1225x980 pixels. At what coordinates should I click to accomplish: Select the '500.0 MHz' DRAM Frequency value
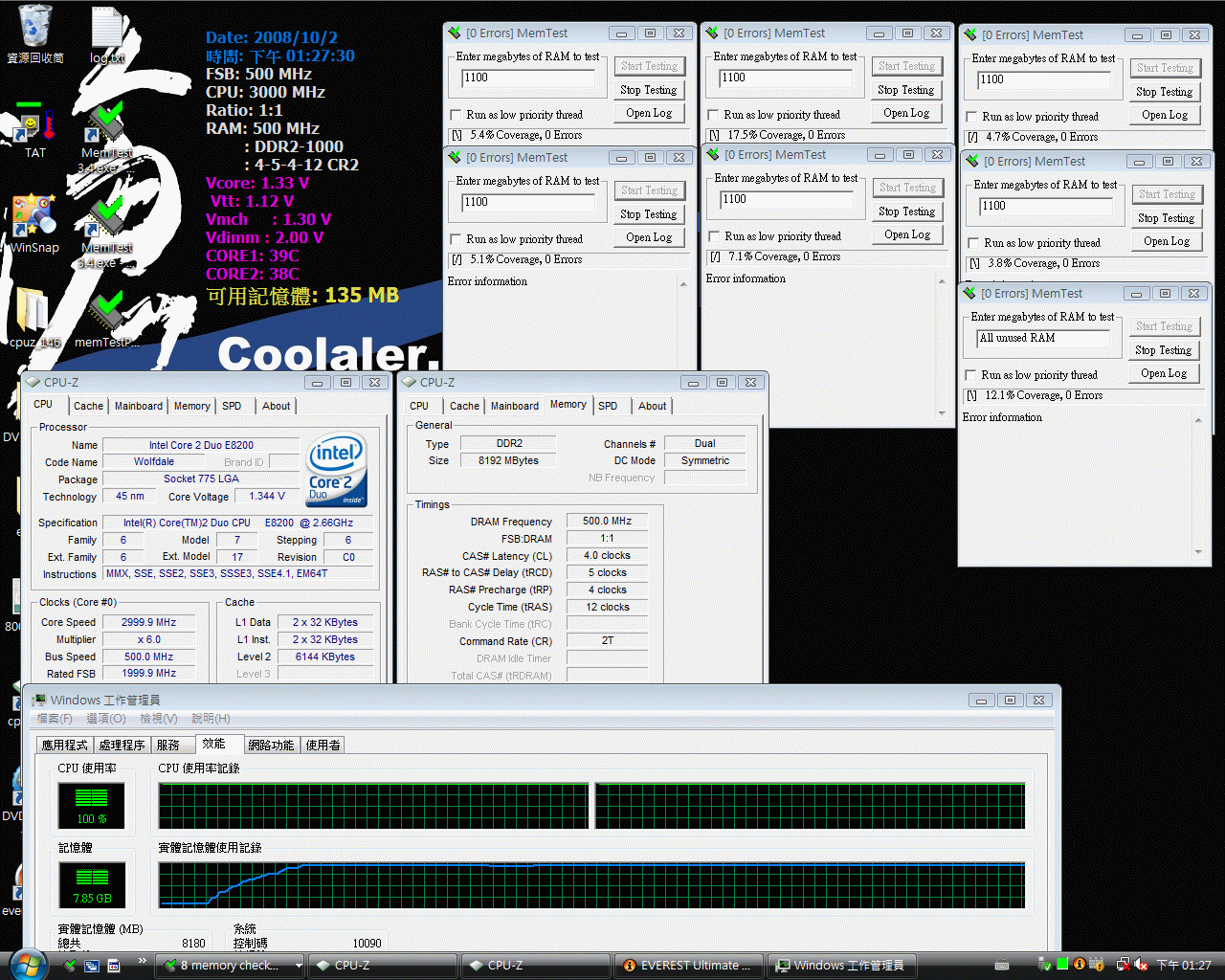pyautogui.click(x=607, y=522)
